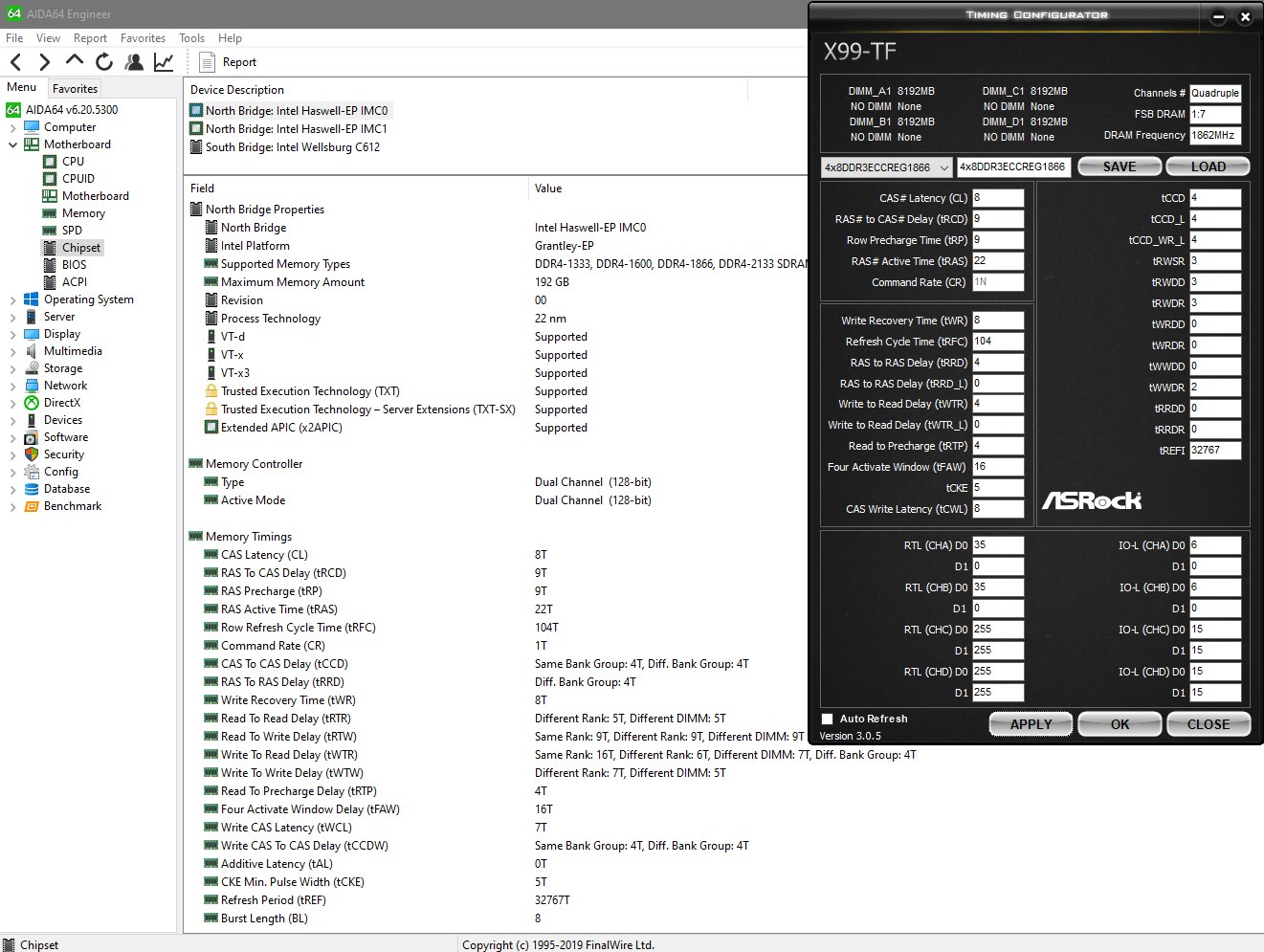Expand the Display tree node

point(12,334)
